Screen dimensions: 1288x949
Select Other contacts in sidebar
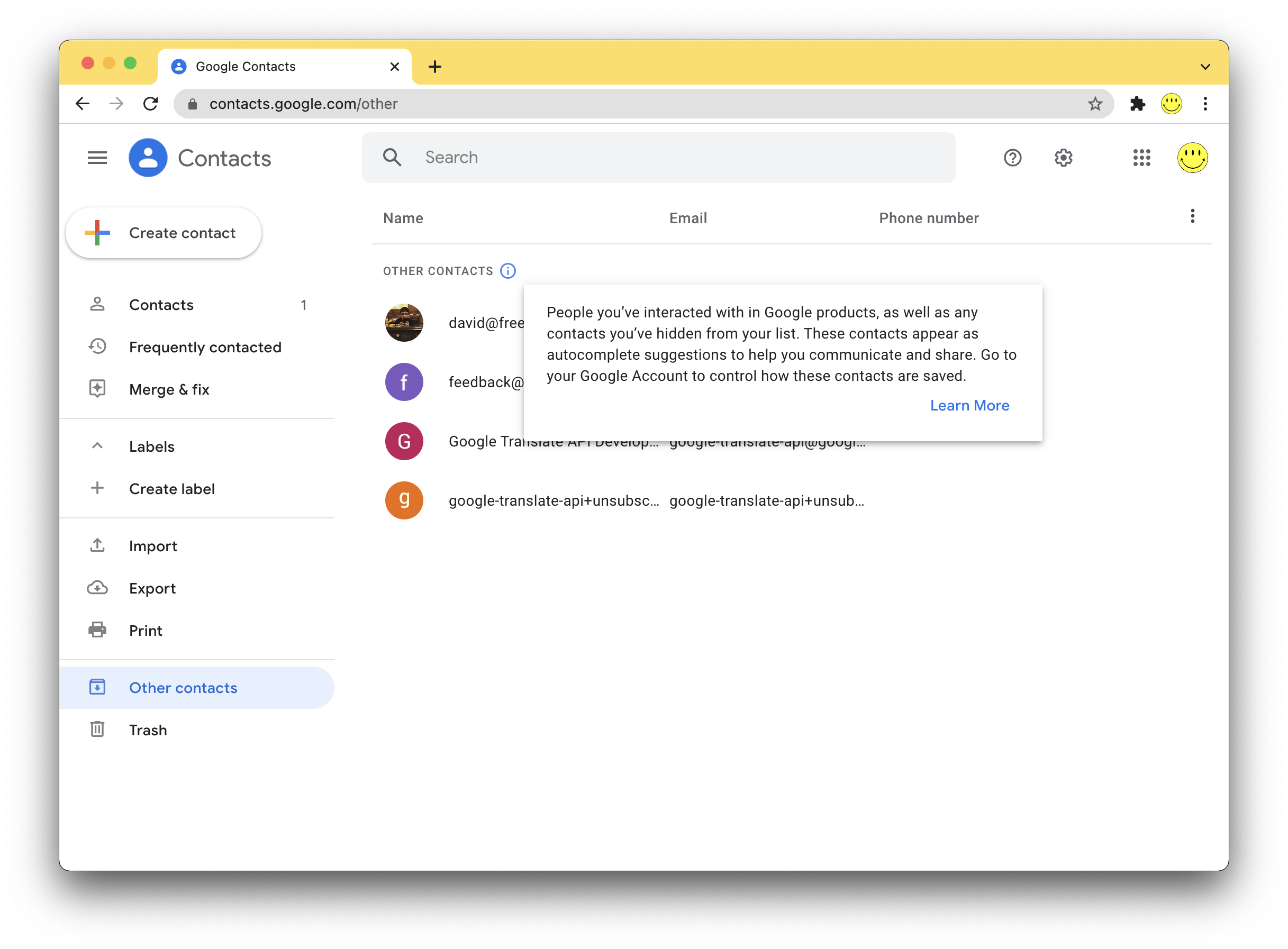point(196,687)
